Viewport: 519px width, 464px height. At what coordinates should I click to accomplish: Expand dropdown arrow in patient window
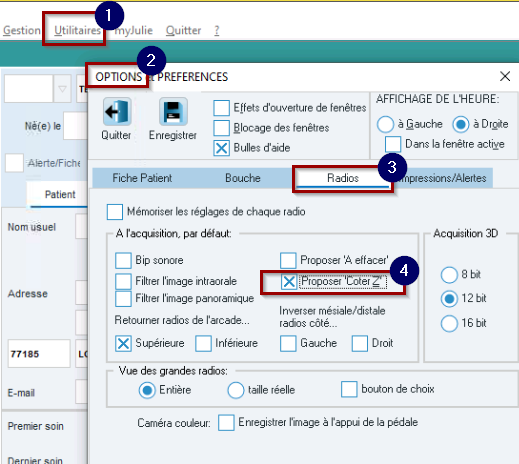click(62, 89)
